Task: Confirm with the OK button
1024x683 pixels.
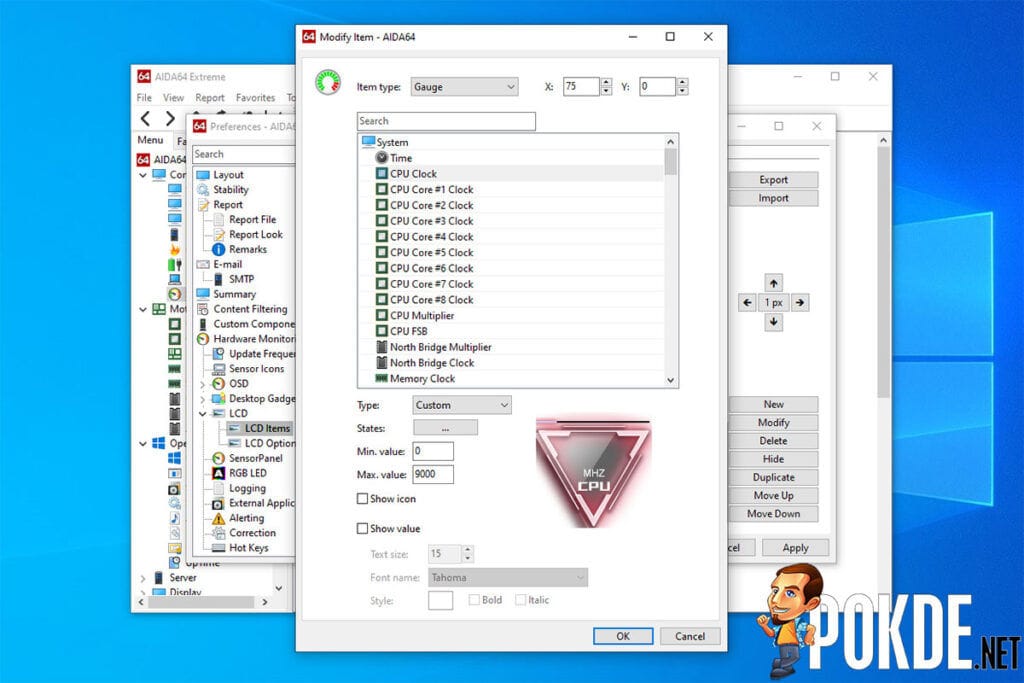Action: tap(623, 636)
